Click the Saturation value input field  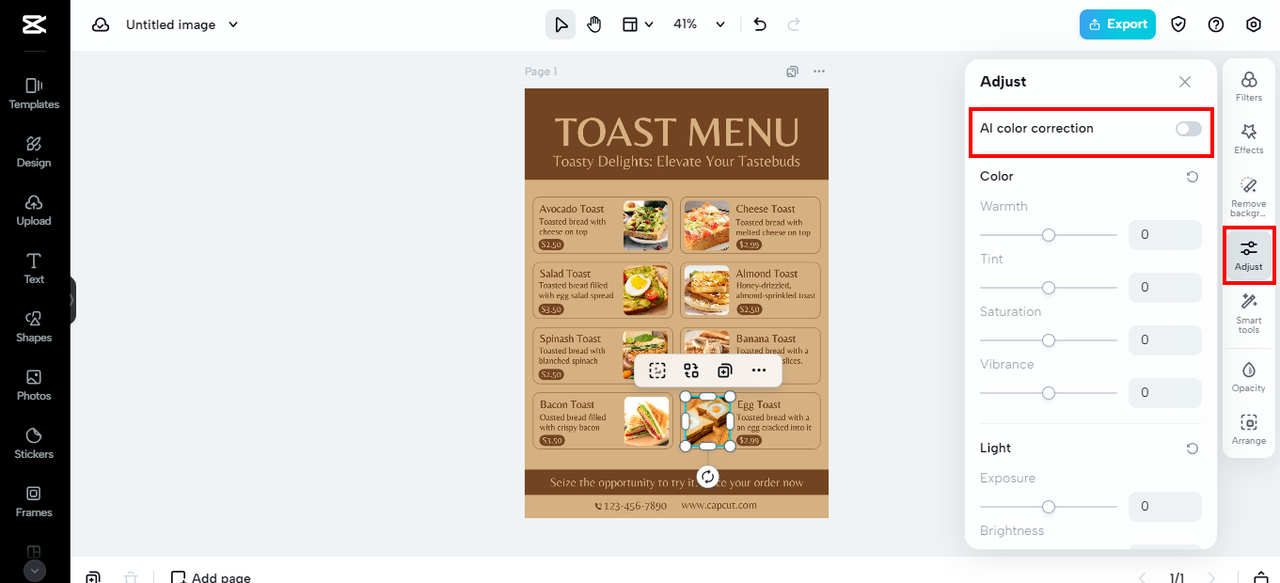(x=1165, y=340)
